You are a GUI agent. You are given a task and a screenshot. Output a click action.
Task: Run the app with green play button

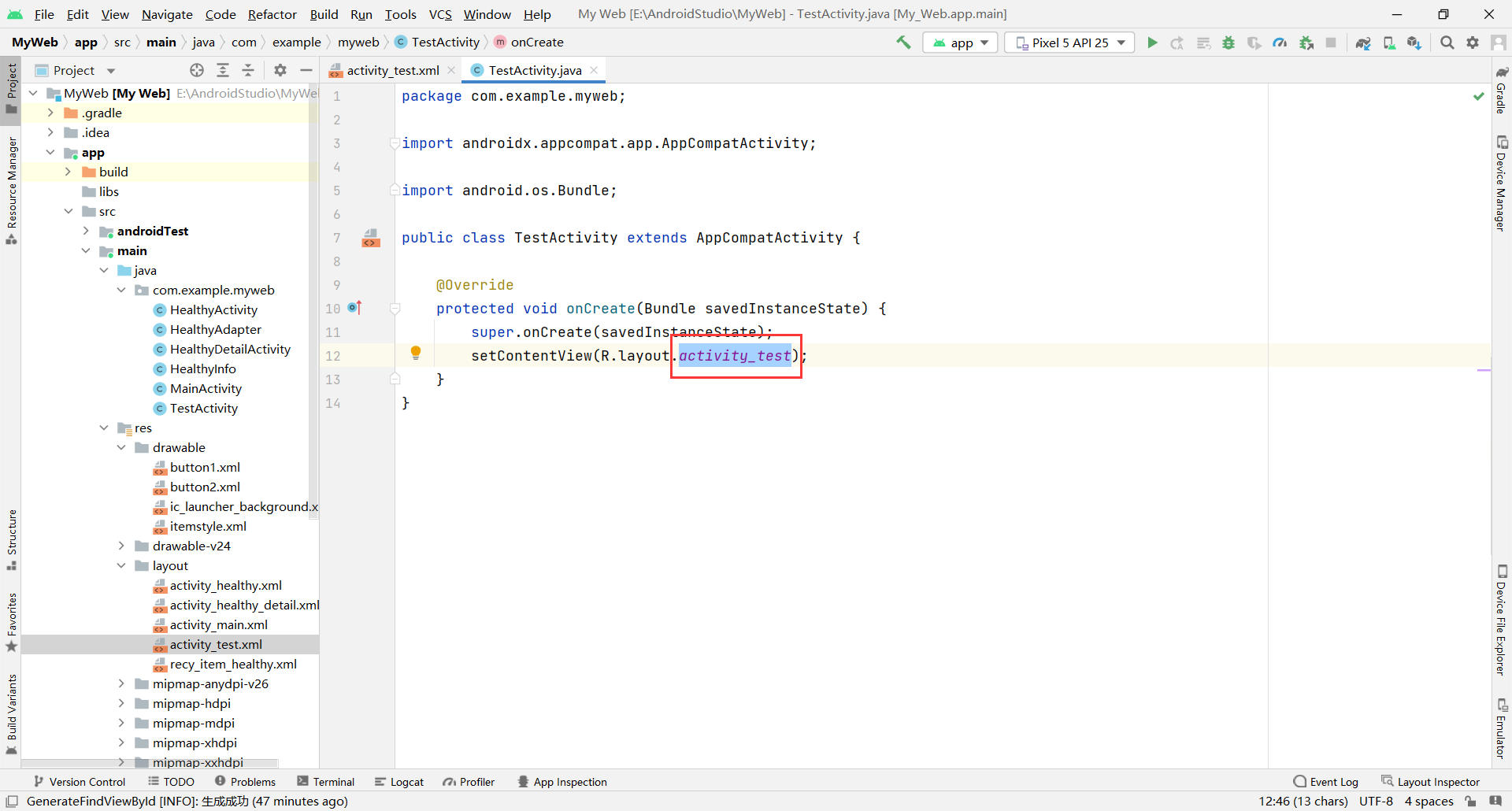click(x=1152, y=43)
